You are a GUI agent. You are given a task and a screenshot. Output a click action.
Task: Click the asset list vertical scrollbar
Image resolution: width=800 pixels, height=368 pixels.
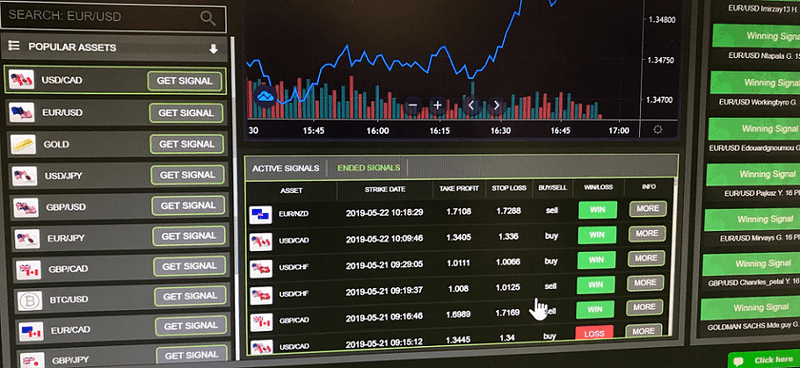(233, 199)
